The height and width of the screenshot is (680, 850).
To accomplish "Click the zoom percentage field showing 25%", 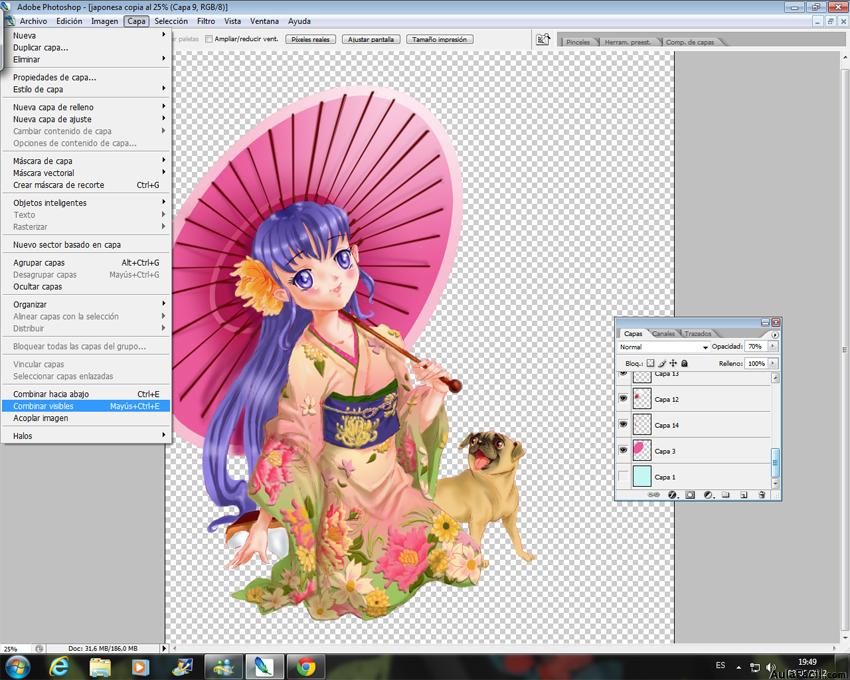I will pyautogui.click(x=15, y=649).
